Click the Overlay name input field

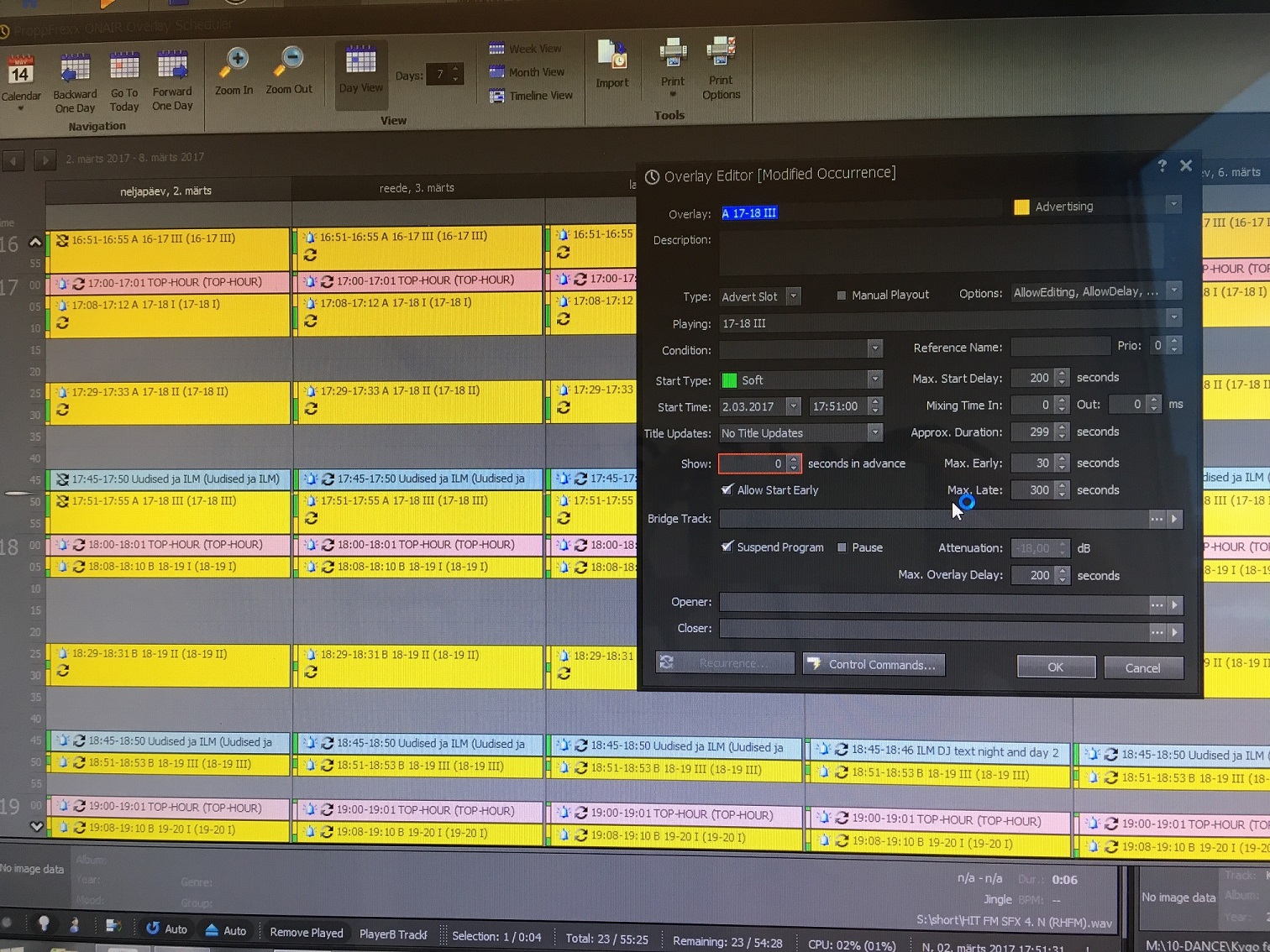point(857,213)
